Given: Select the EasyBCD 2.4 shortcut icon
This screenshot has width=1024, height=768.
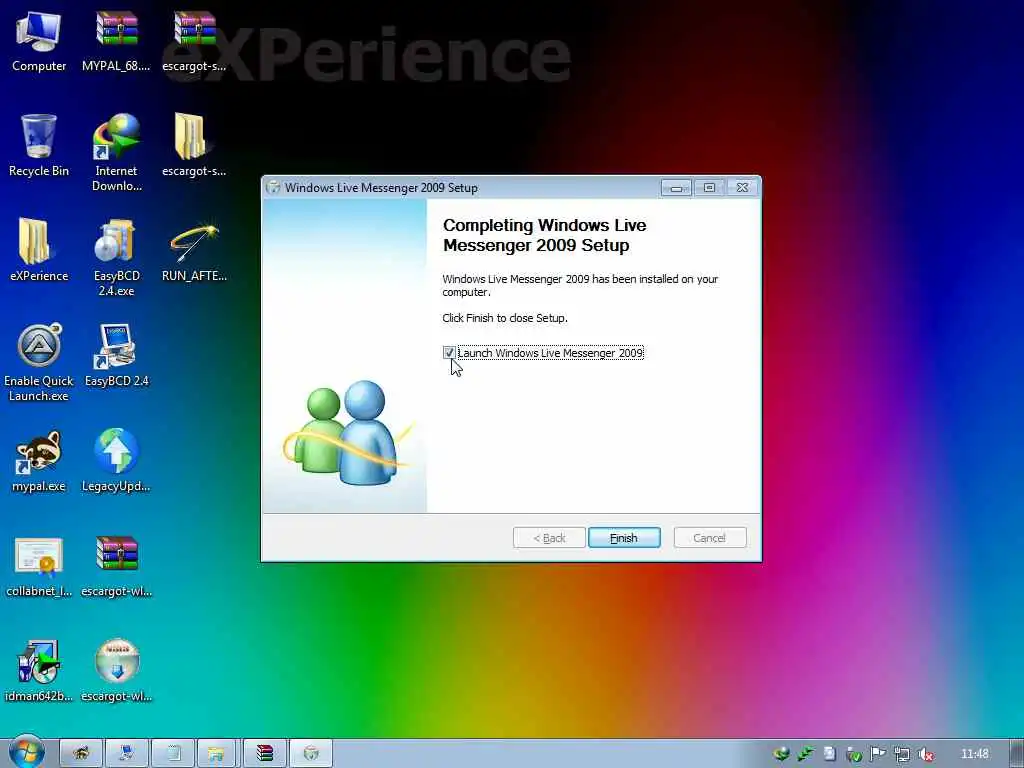Looking at the screenshot, I should click(116, 355).
